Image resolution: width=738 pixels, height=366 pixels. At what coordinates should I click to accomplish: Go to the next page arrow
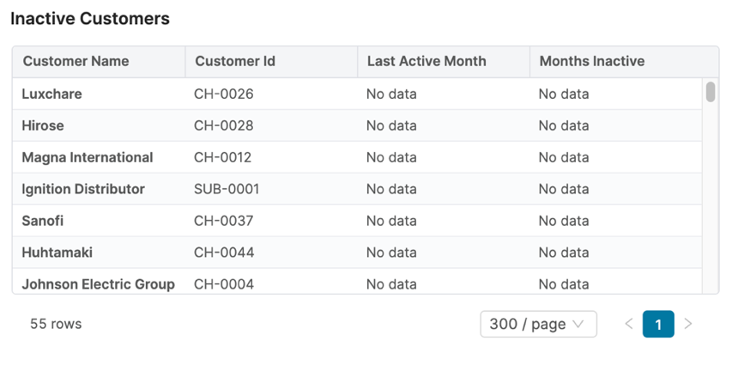coord(688,324)
